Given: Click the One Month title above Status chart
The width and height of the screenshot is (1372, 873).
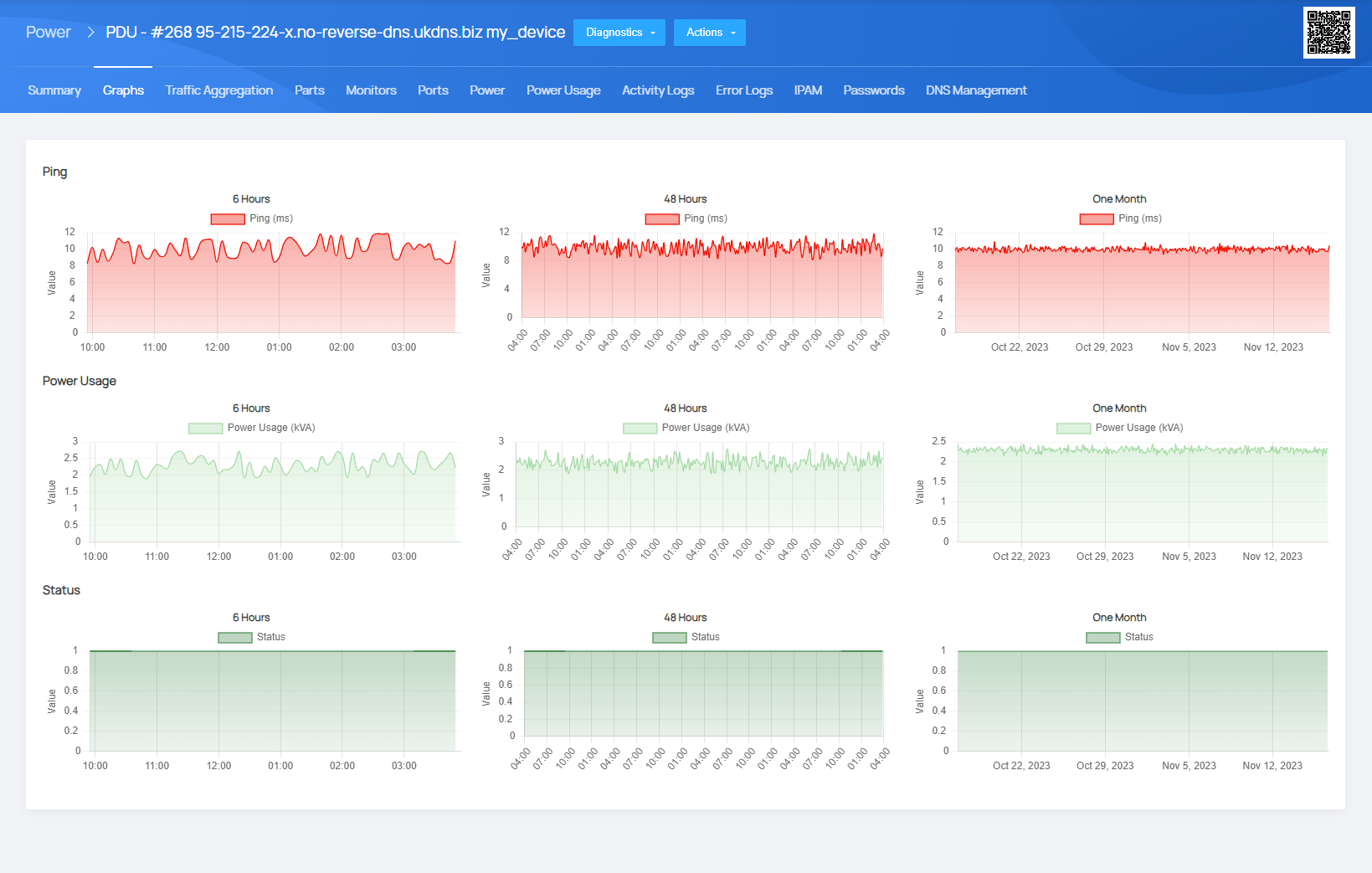Looking at the screenshot, I should [1119, 618].
